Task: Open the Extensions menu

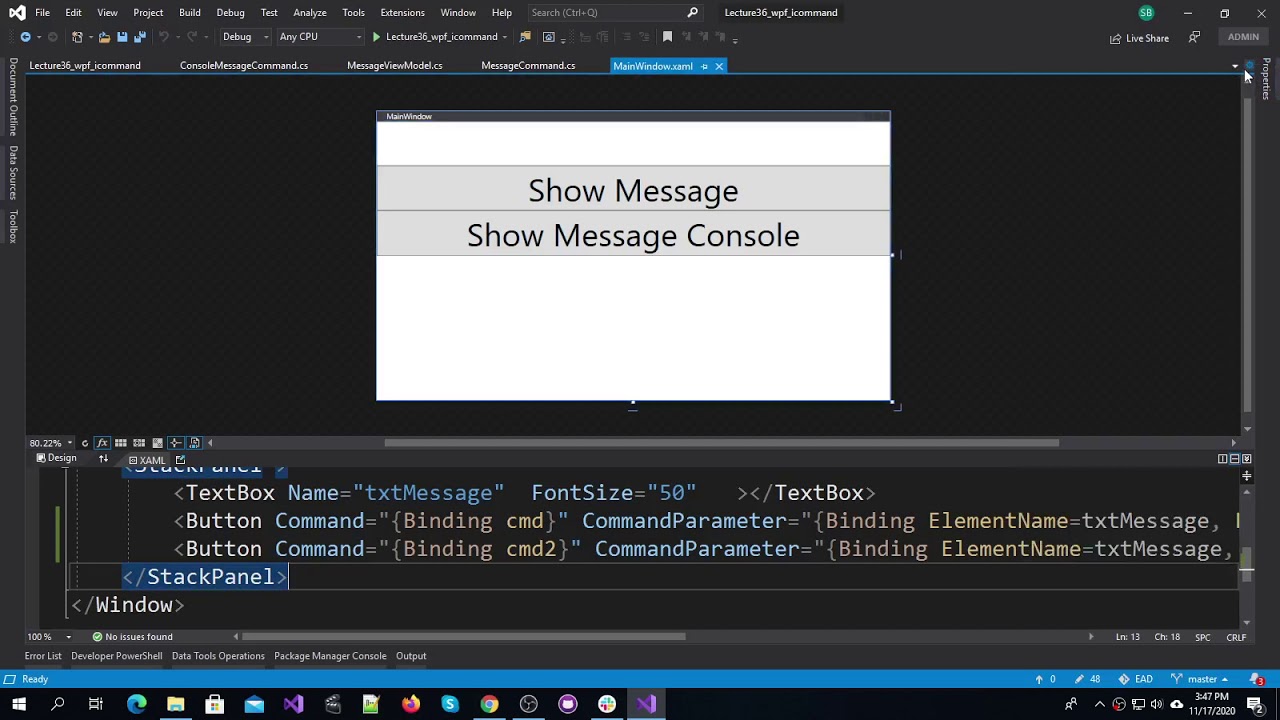Action: 402,13
